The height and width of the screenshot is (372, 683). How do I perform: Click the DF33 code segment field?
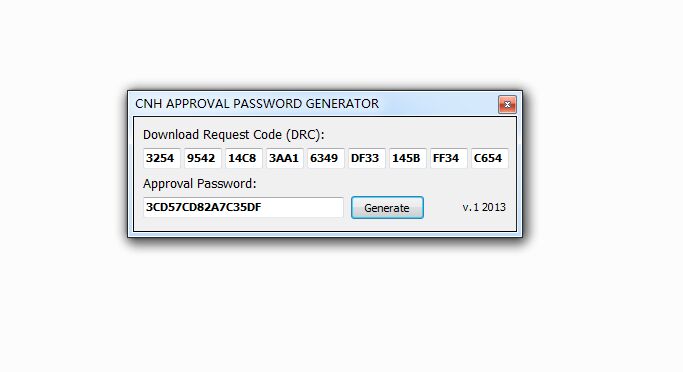[366, 158]
